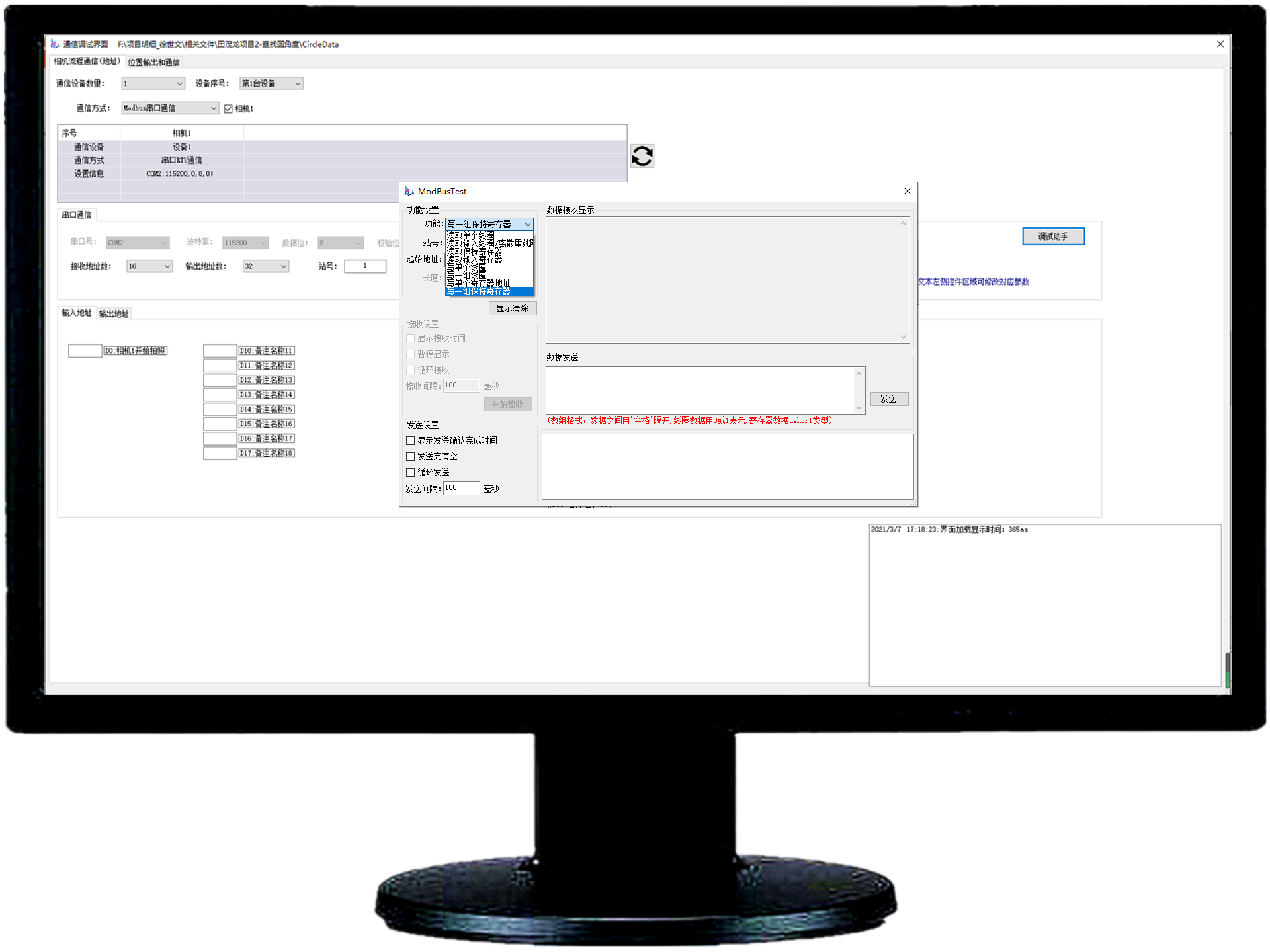Switch to 输出地址 tab
Image resolution: width=1270 pixels, height=952 pixels.
(114, 313)
